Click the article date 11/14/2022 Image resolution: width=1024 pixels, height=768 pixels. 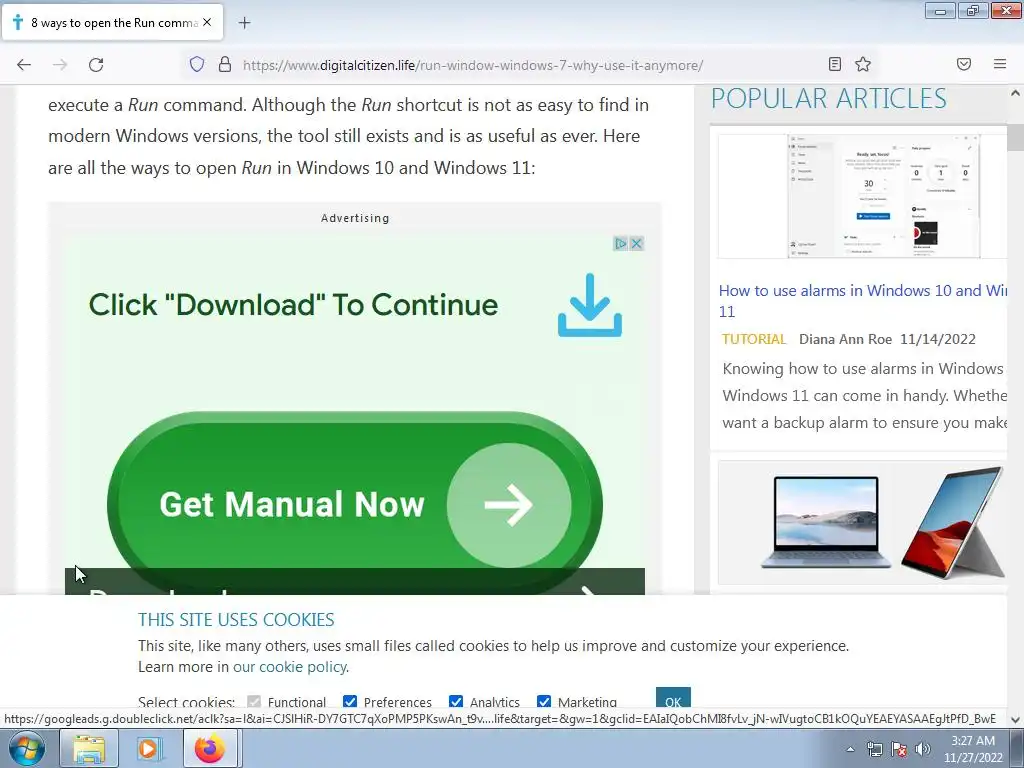(x=938, y=339)
